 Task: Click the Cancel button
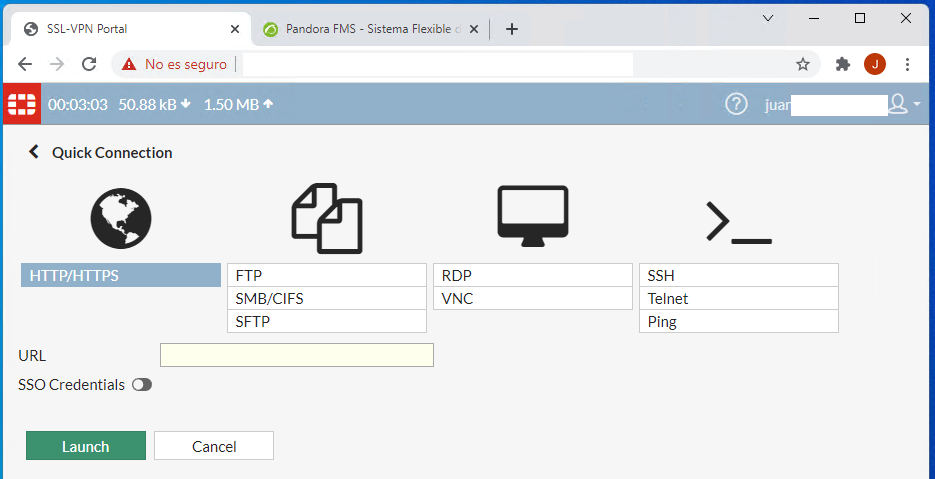[214, 446]
